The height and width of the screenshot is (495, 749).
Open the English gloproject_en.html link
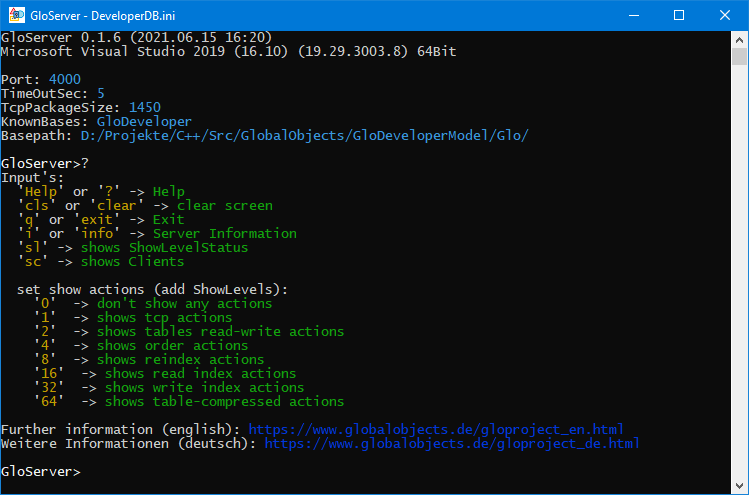click(x=436, y=429)
